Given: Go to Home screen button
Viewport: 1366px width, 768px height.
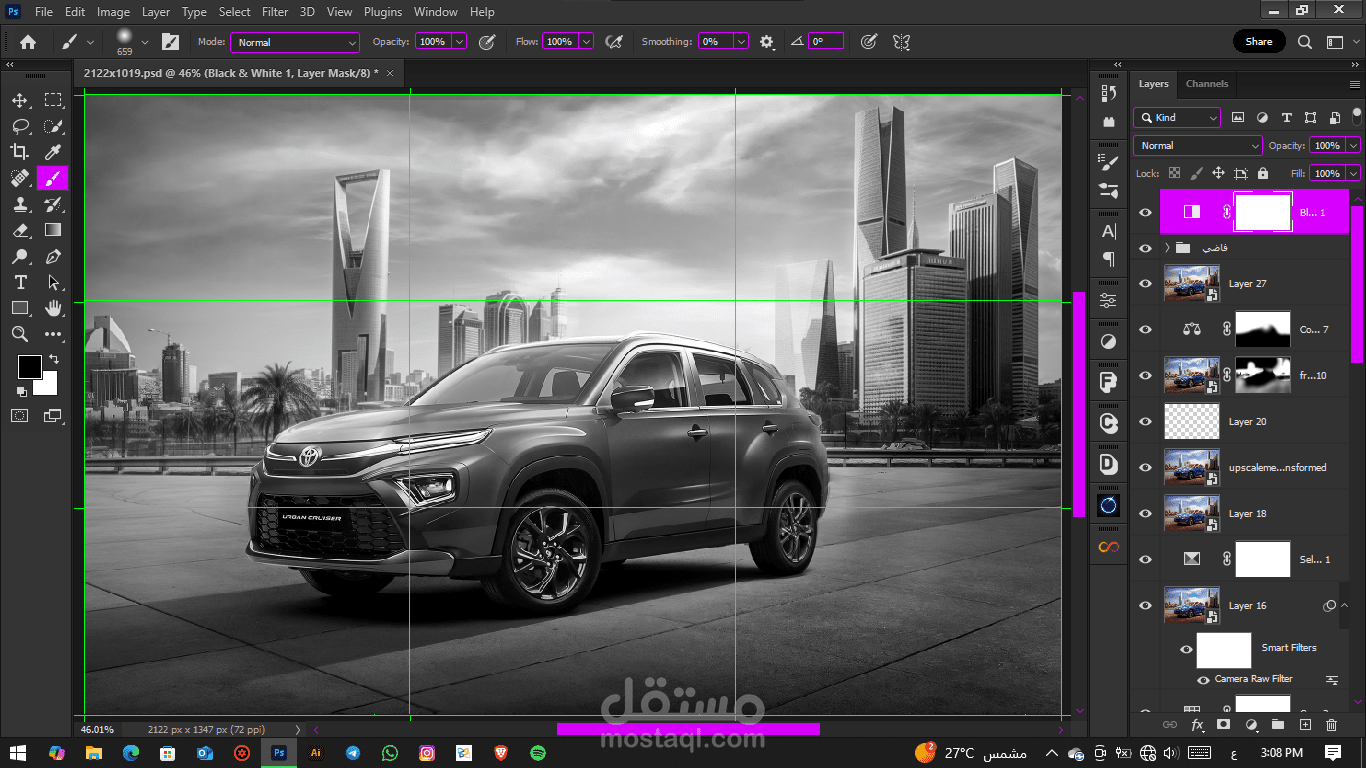Looking at the screenshot, I should [x=28, y=42].
